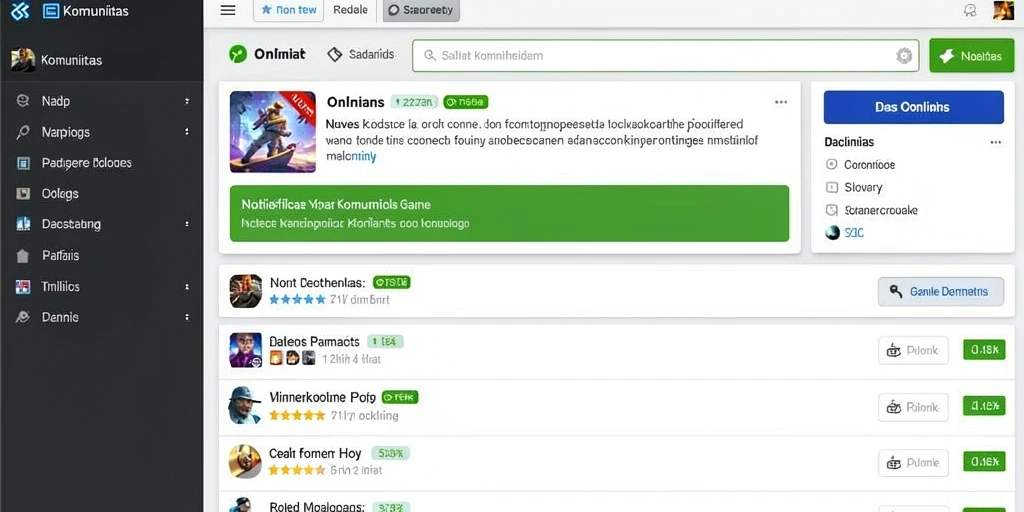Click the Pdonk button in Daleos Parnacts row

[913, 351]
